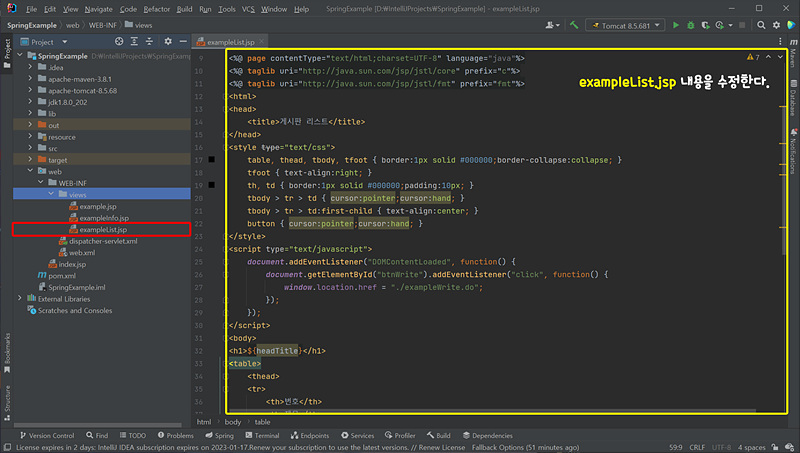Viewport: 800px width, 453px height.
Task: Open Search Everywhere magnifier
Action: [761, 25]
